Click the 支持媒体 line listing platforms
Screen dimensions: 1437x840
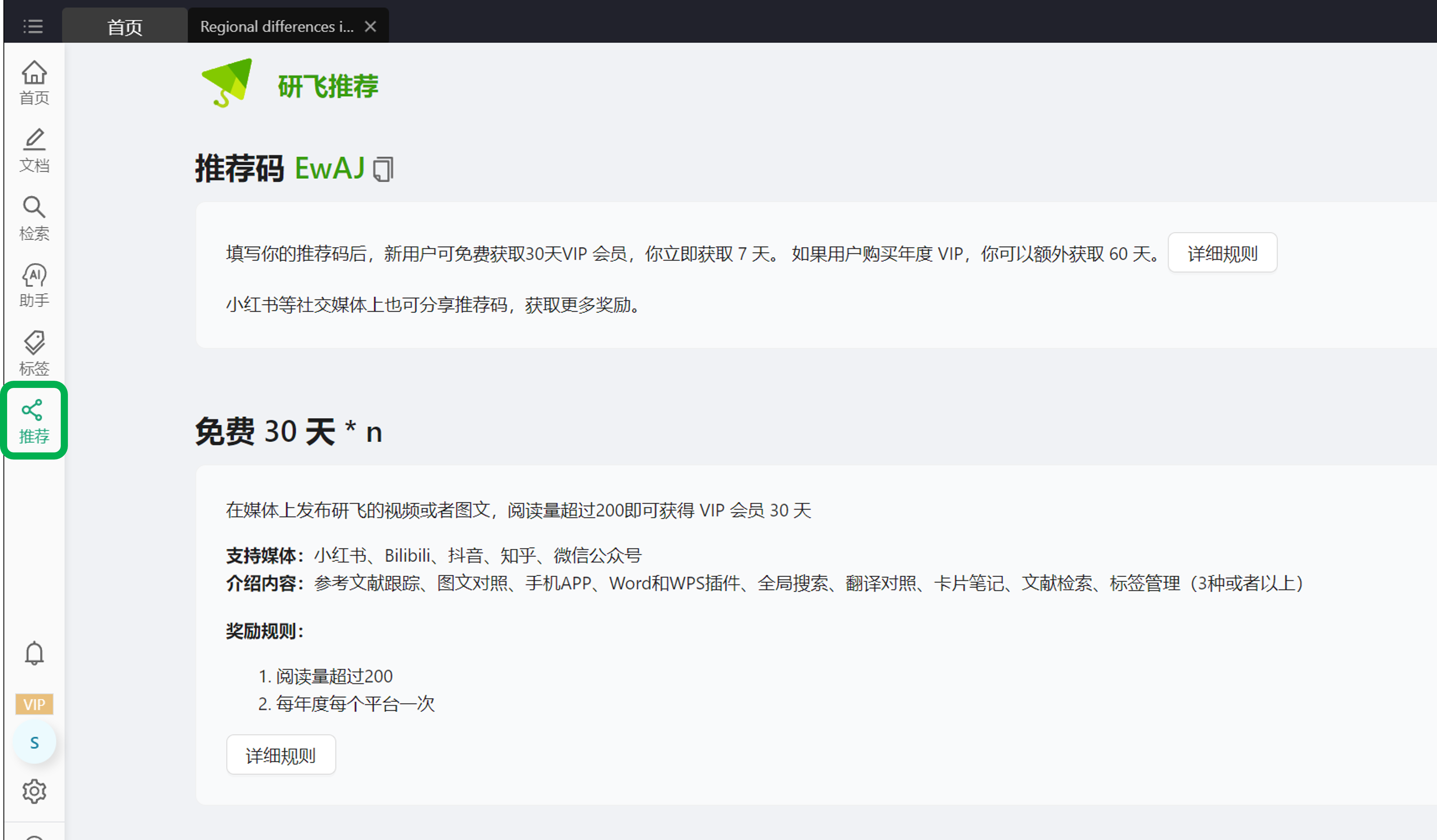point(434,556)
